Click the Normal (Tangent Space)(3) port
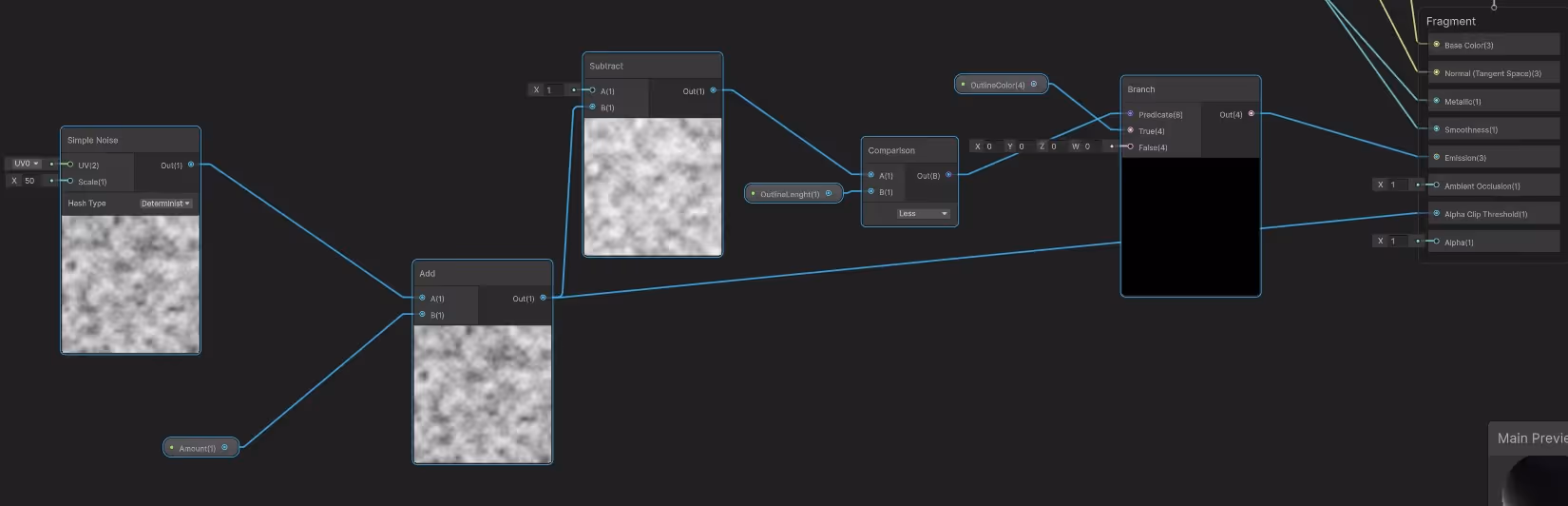 pos(1437,72)
